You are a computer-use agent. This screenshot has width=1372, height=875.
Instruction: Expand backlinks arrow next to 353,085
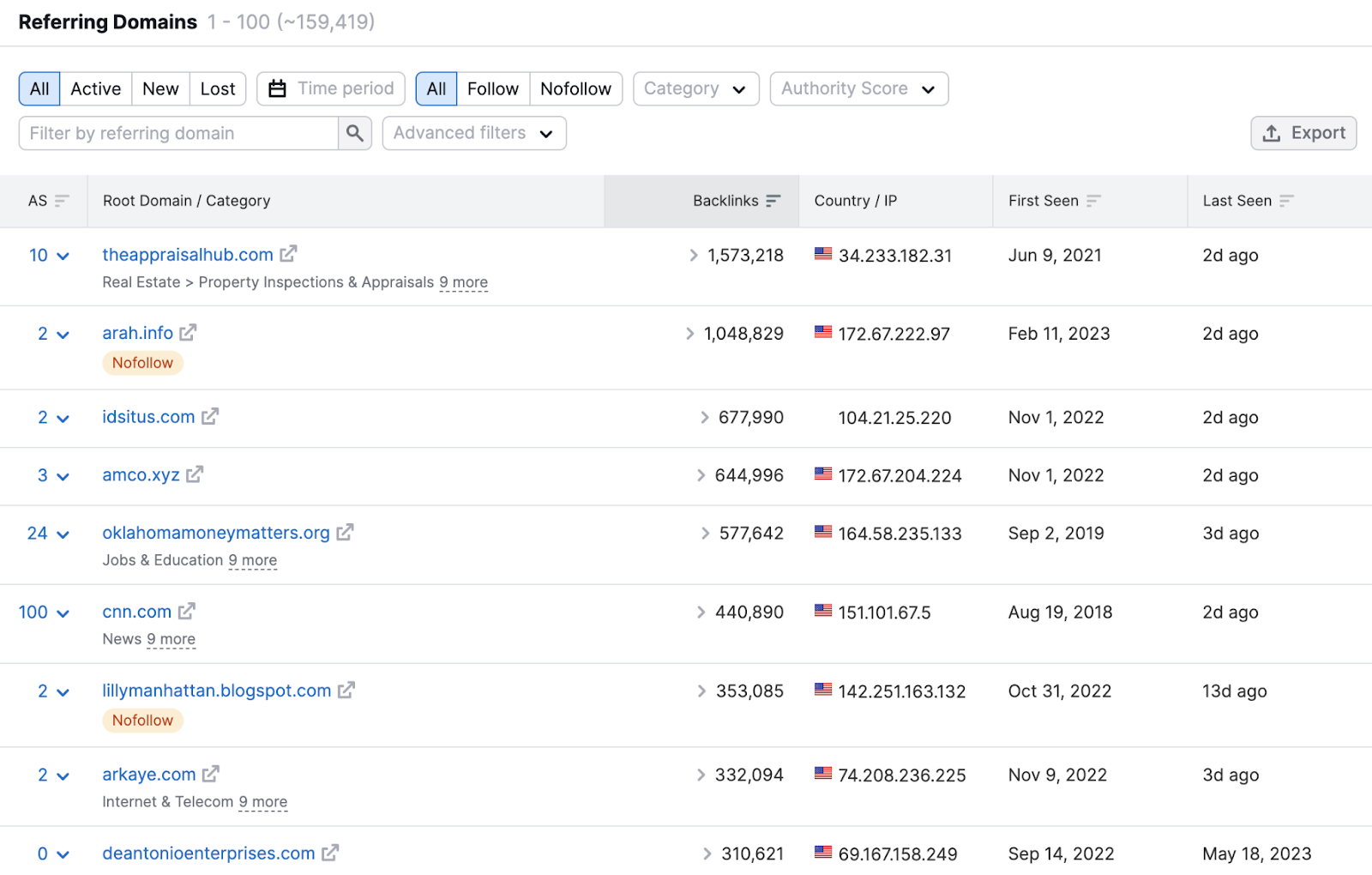tap(702, 691)
